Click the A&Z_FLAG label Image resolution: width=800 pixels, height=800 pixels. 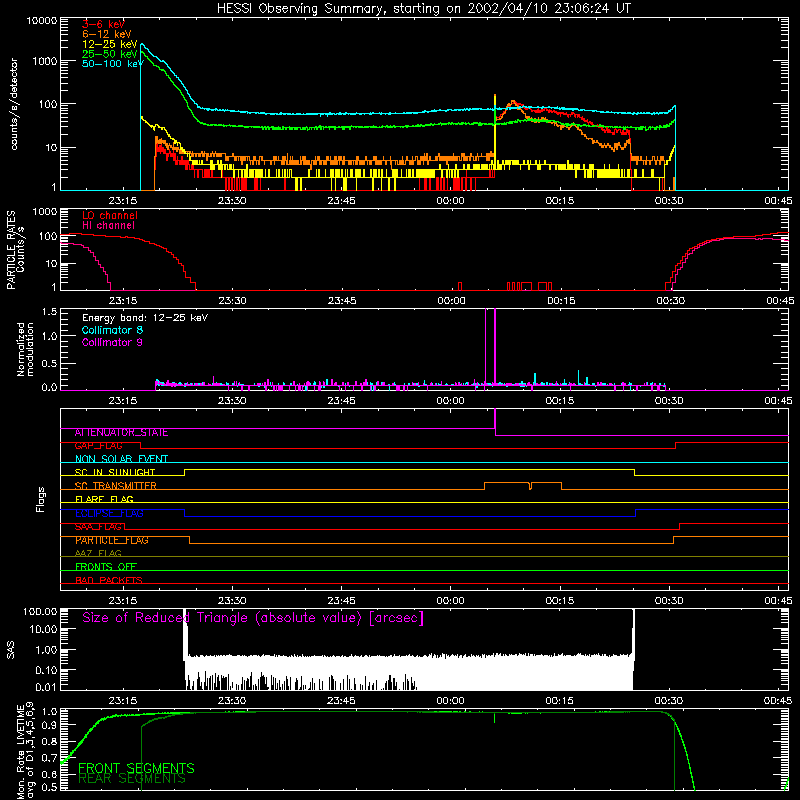coord(98,553)
